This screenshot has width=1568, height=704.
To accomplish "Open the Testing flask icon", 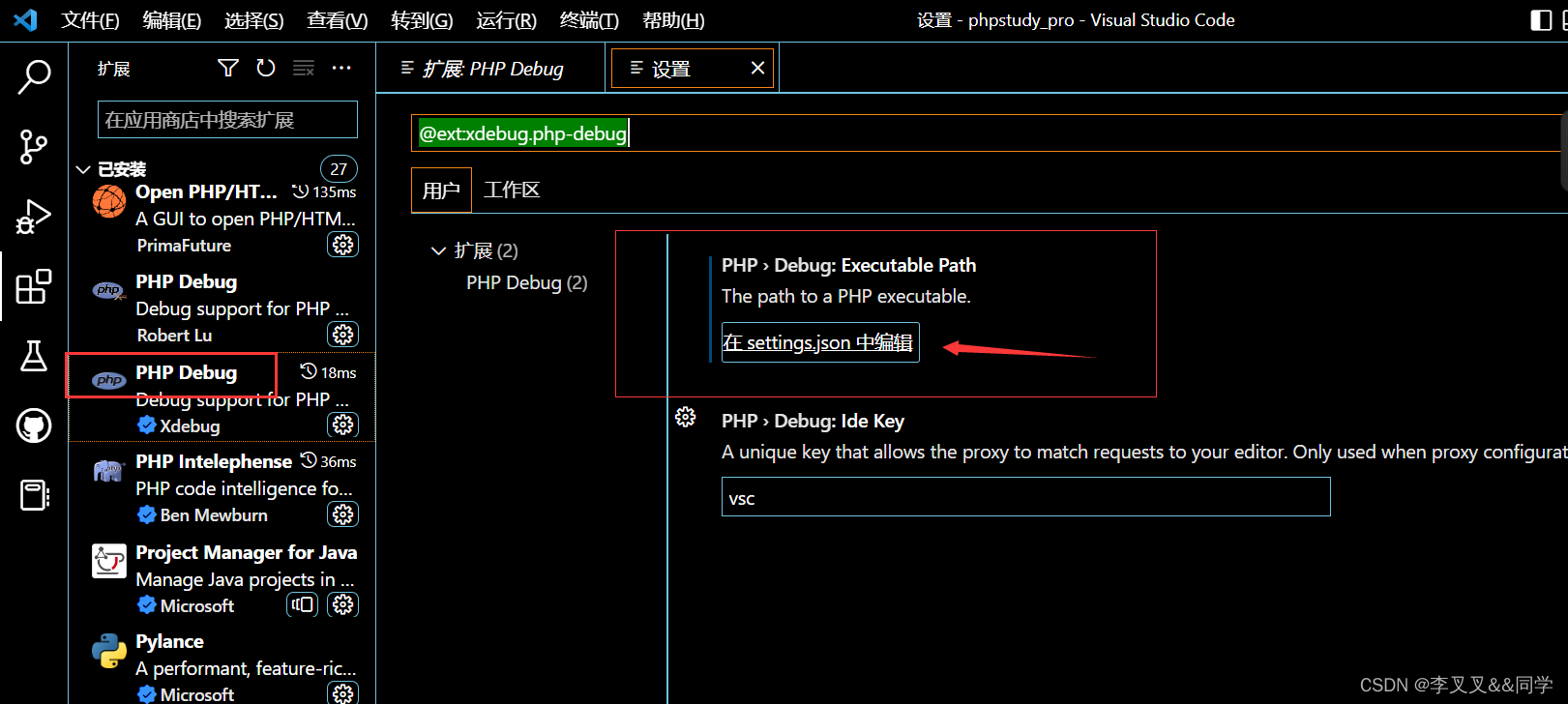I will pyautogui.click(x=34, y=356).
